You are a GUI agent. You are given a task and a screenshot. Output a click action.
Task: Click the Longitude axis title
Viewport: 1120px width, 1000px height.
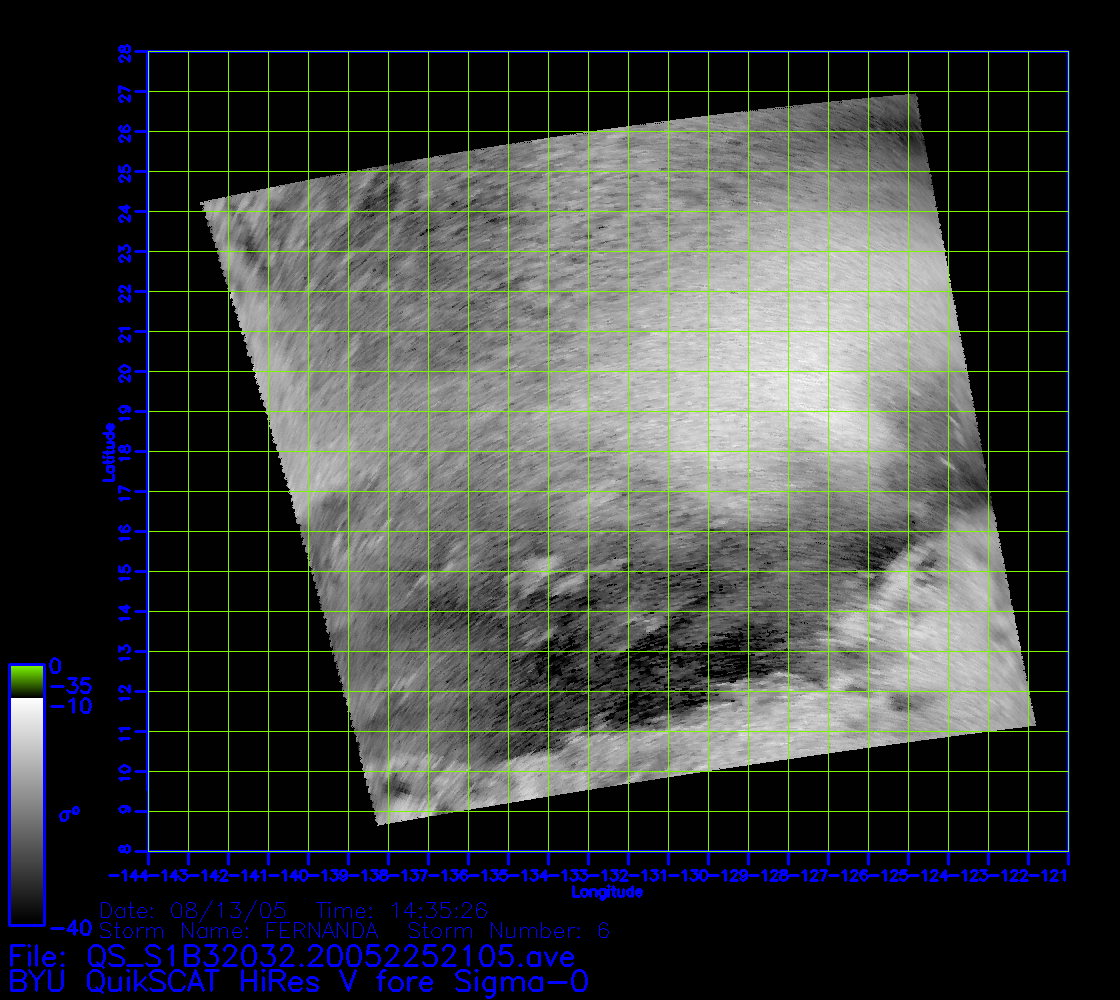pos(607,891)
